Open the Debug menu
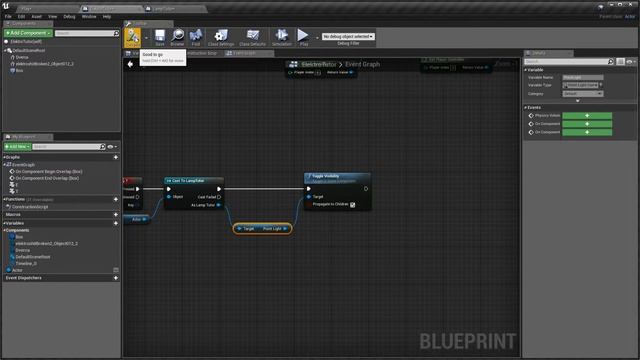Image resolution: width=640 pixels, height=360 pixels. click(69, 17)
